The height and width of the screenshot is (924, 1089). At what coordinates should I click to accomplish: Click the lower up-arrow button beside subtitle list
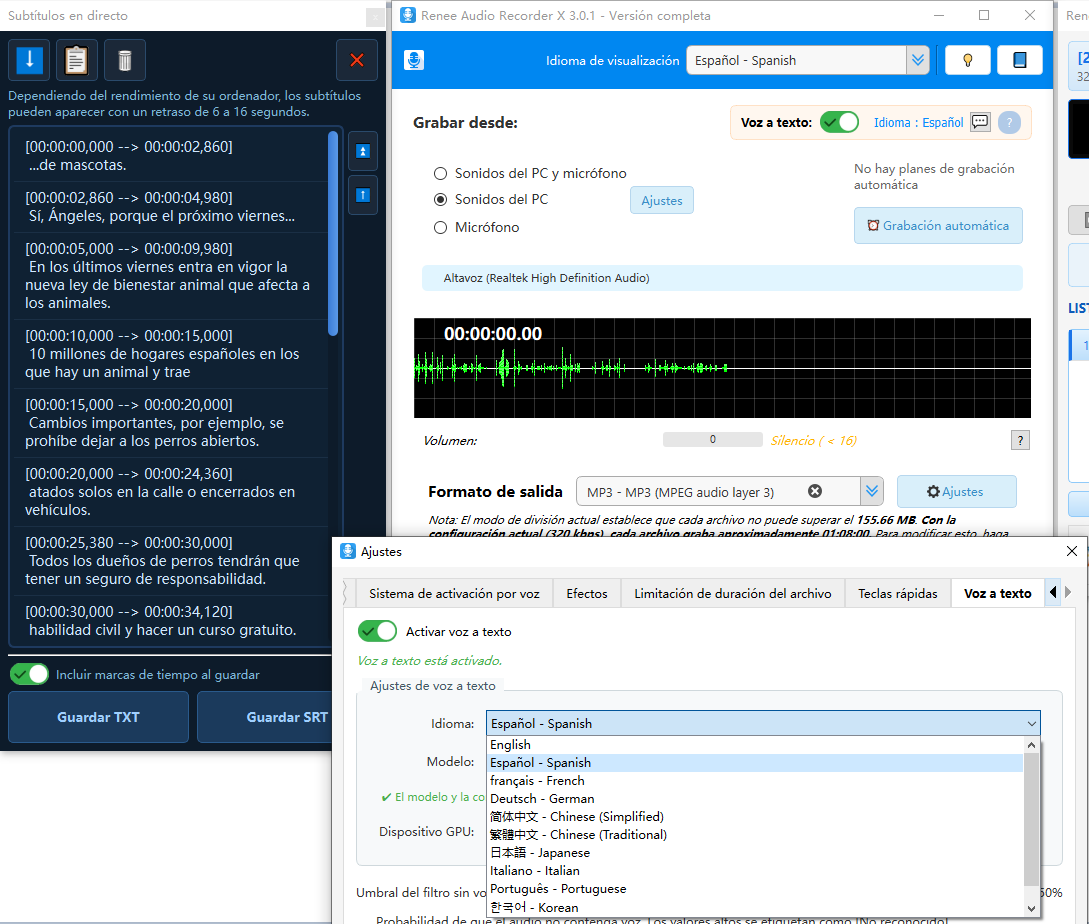click(363, 195)
